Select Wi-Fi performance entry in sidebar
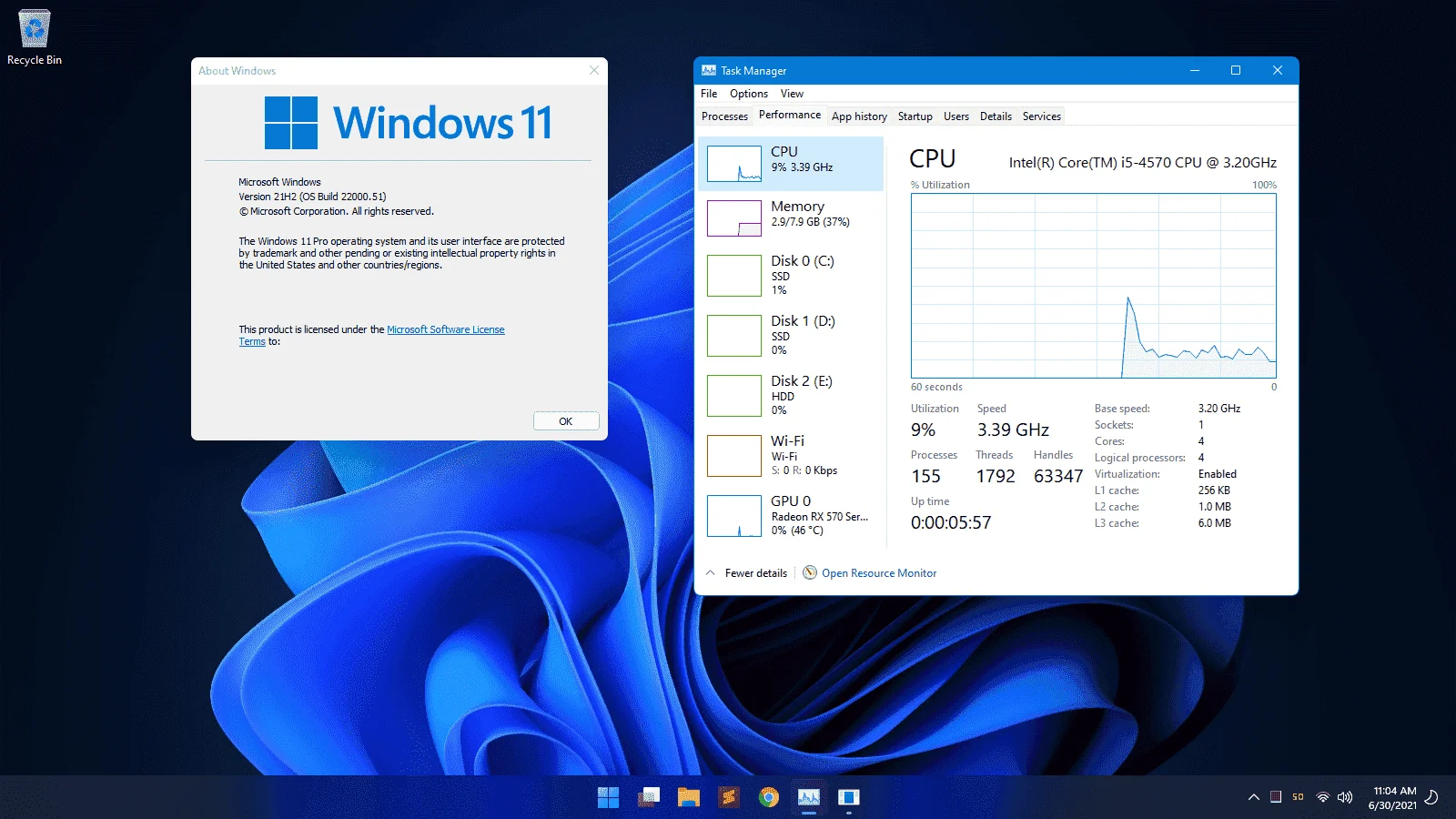The image size is (1456, 819). coord(790,455)
